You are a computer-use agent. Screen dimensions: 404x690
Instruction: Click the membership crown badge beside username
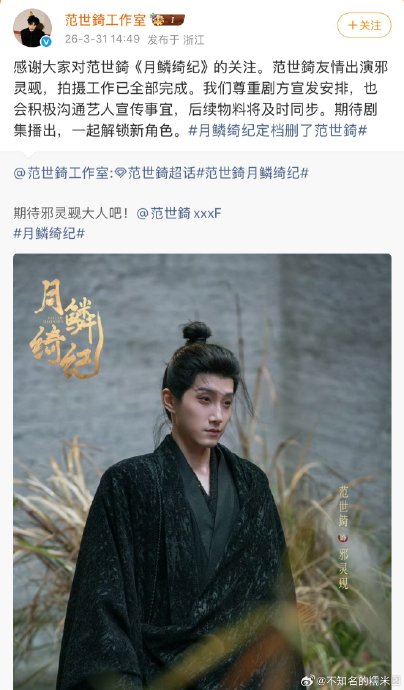(x=167, y=20)
